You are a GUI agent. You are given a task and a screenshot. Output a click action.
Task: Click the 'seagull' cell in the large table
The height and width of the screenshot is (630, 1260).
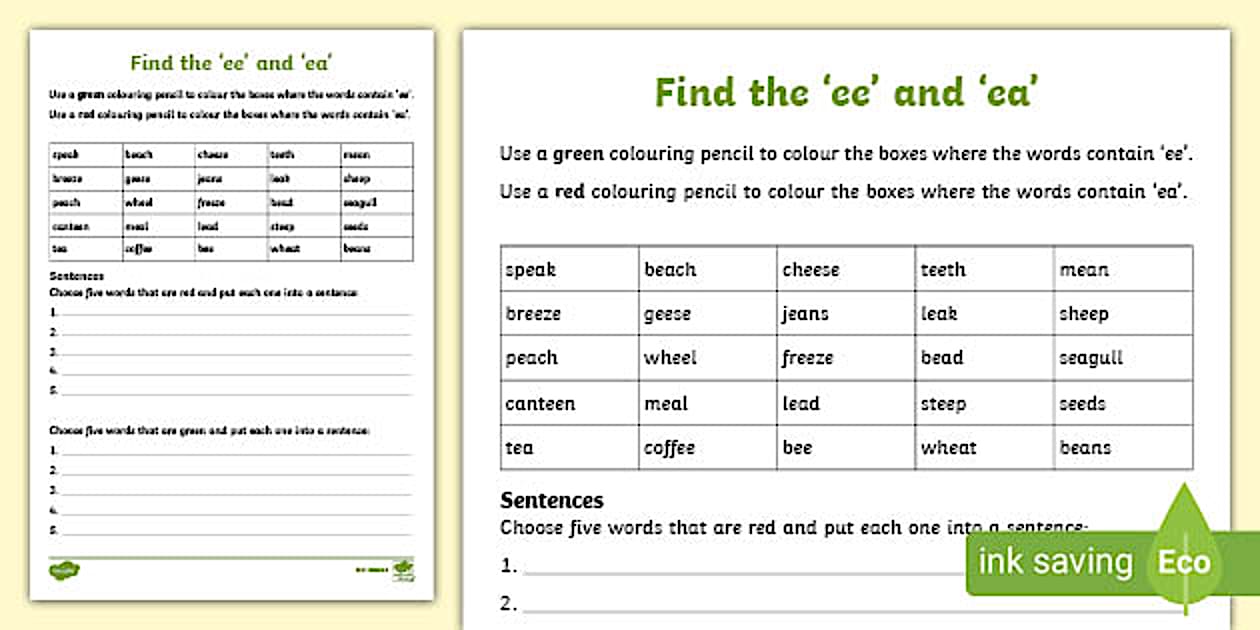[x=1122, y=358]
